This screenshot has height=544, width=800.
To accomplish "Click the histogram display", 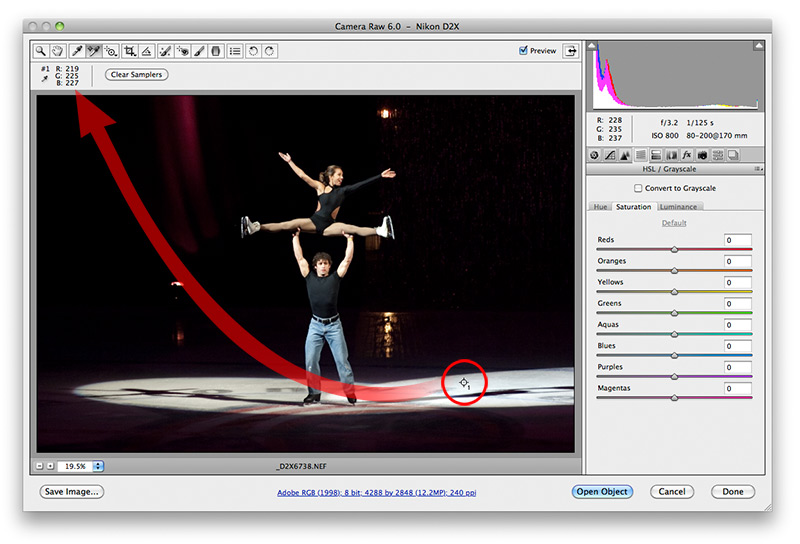I will click(x=676, y=75).
